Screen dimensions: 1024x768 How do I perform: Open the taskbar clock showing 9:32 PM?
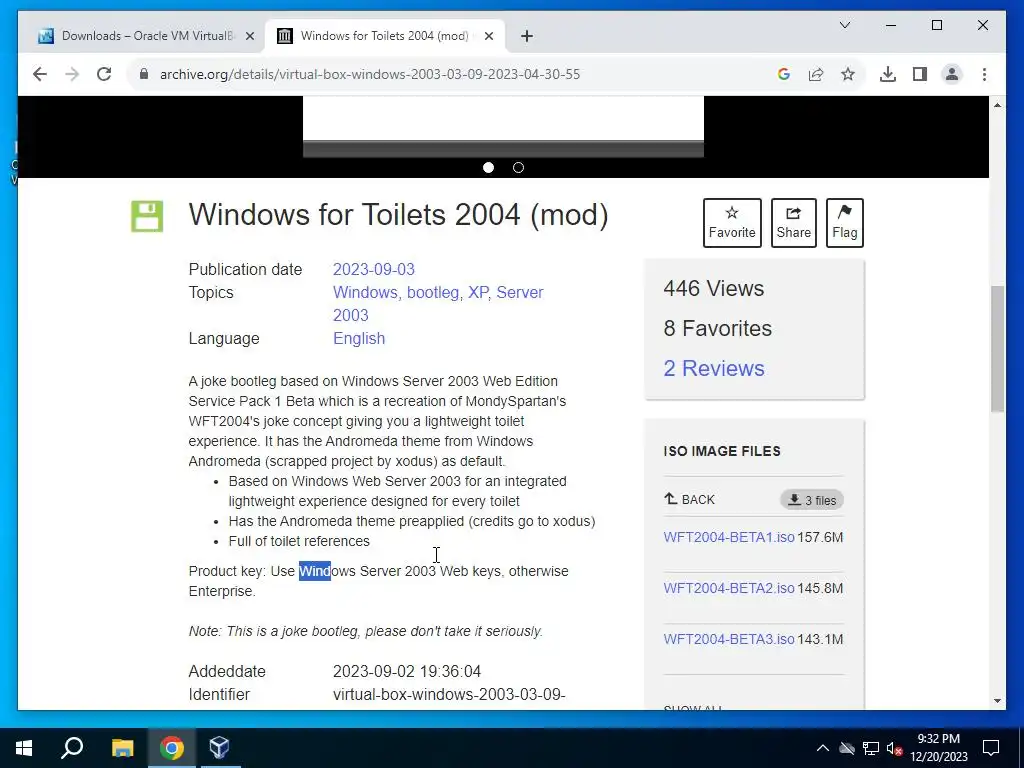pyautogui.click(x=938, y=748)
